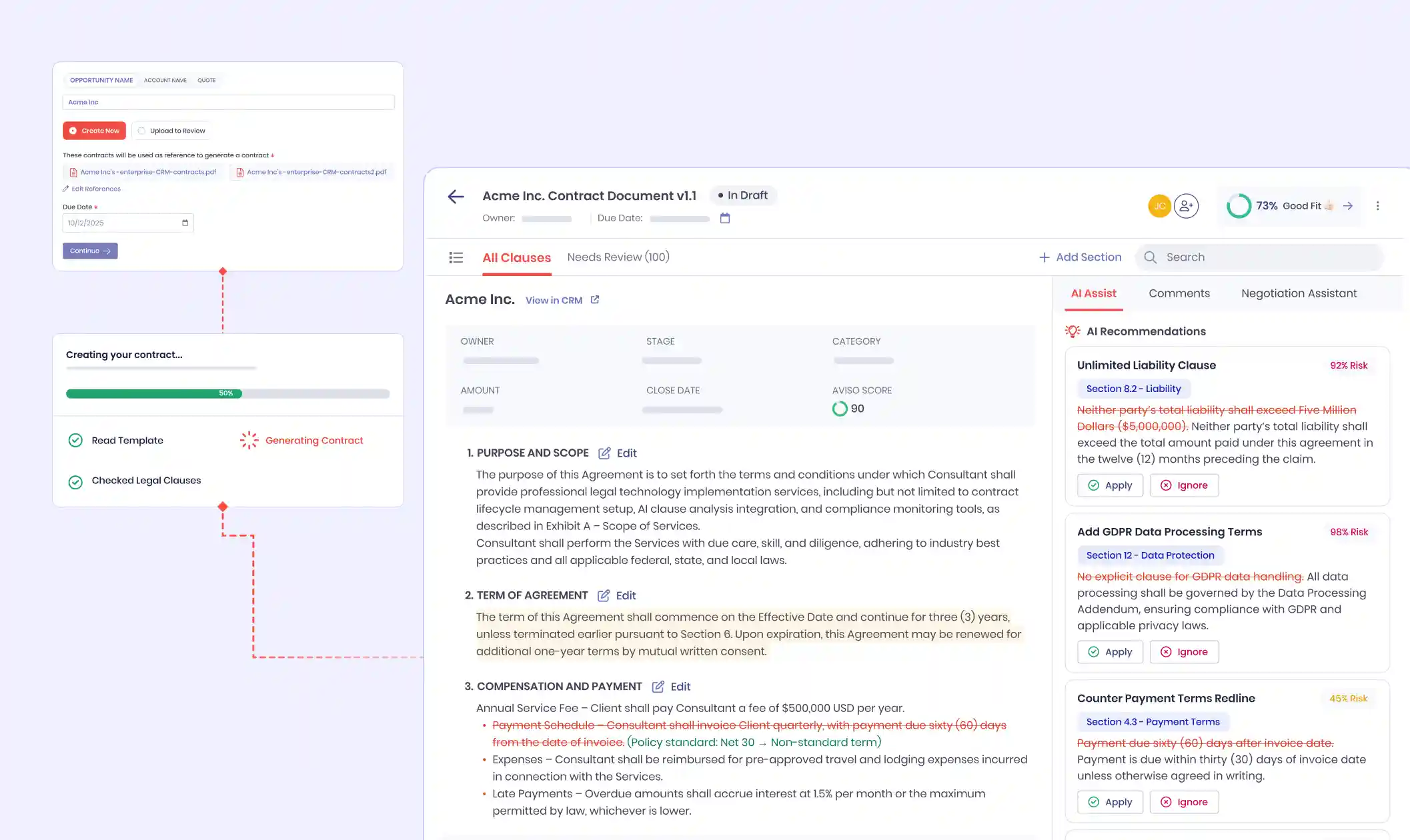
Task: Open the due date calendar icon in header
Action: pos(725,218)
